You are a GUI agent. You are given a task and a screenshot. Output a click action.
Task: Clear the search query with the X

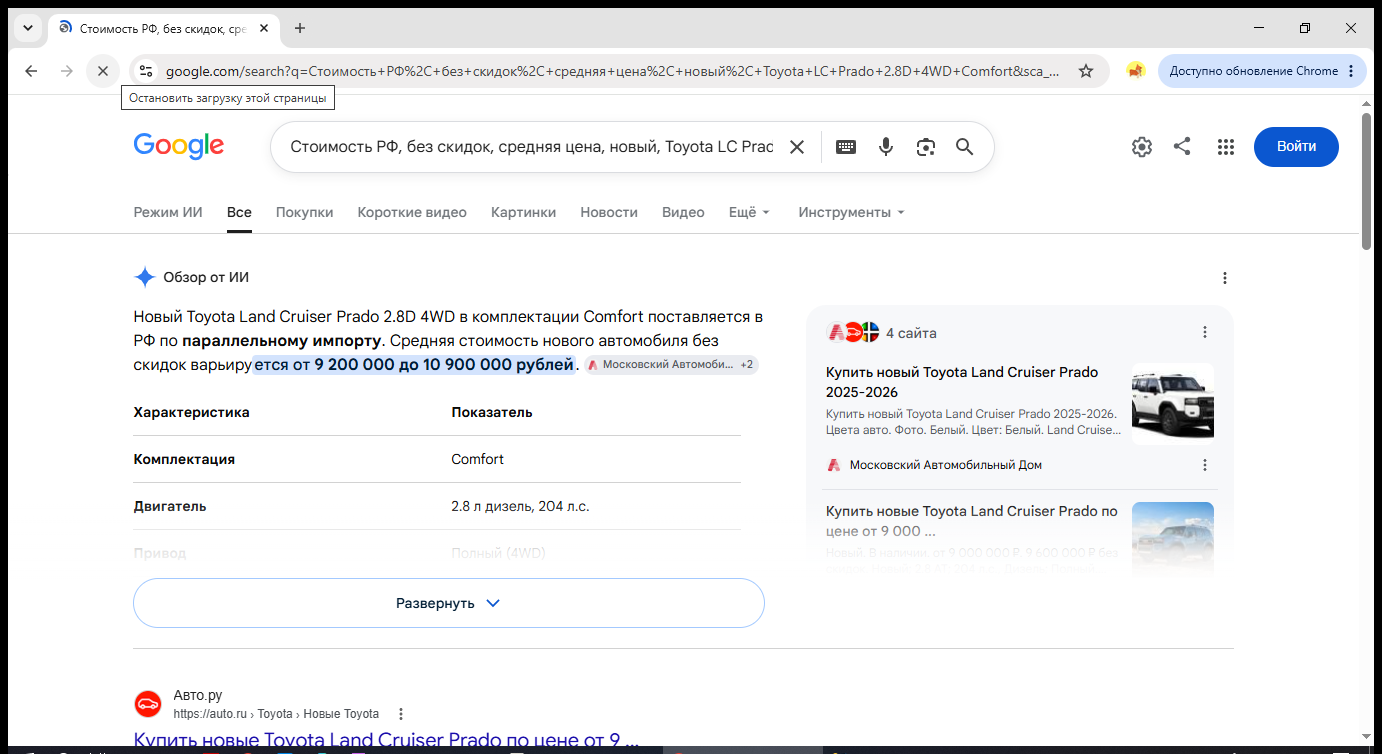(x=797, y=147)
